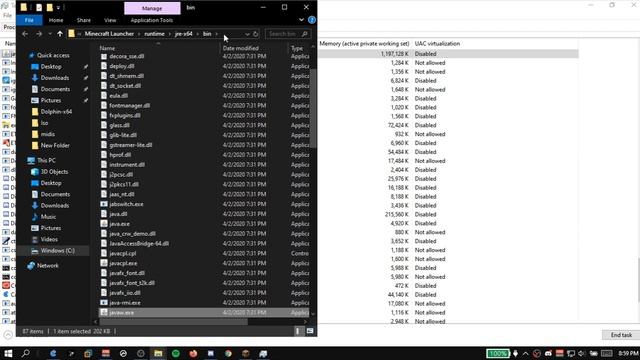
Task: Go up one folder level
Action: coord(60,34)
